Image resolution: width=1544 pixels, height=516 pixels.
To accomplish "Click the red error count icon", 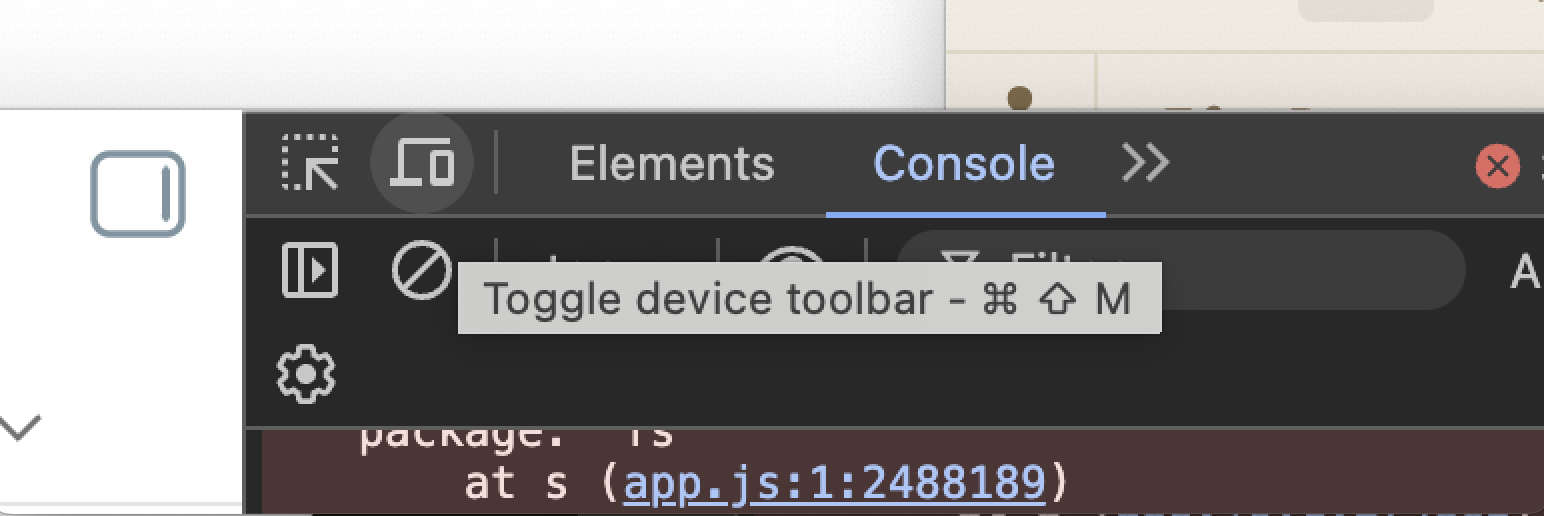I will click(1497, 166).
